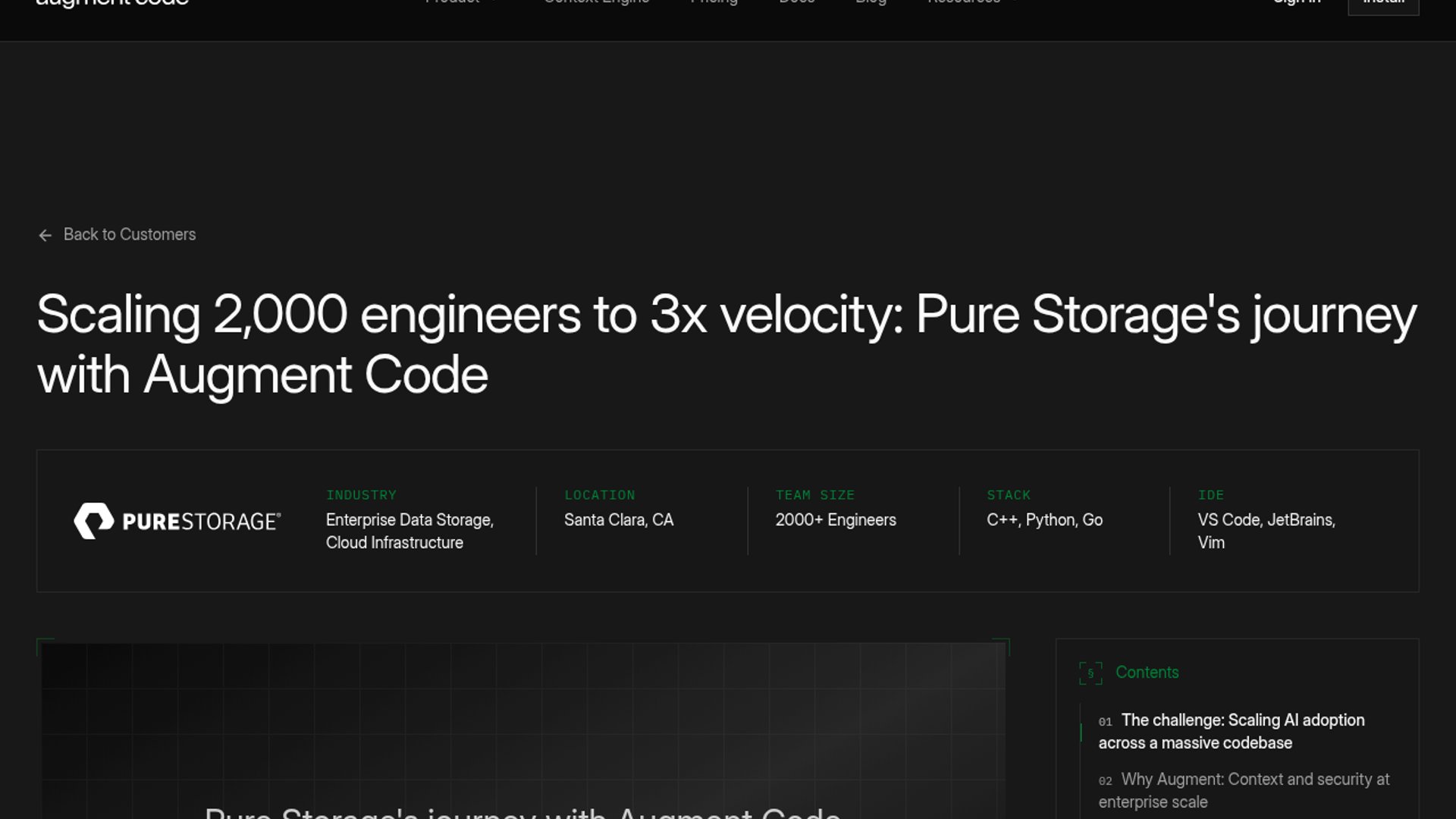1456x819 pixels.
Task: Click the Contents section bracket icon
Action: point(1090,673)
